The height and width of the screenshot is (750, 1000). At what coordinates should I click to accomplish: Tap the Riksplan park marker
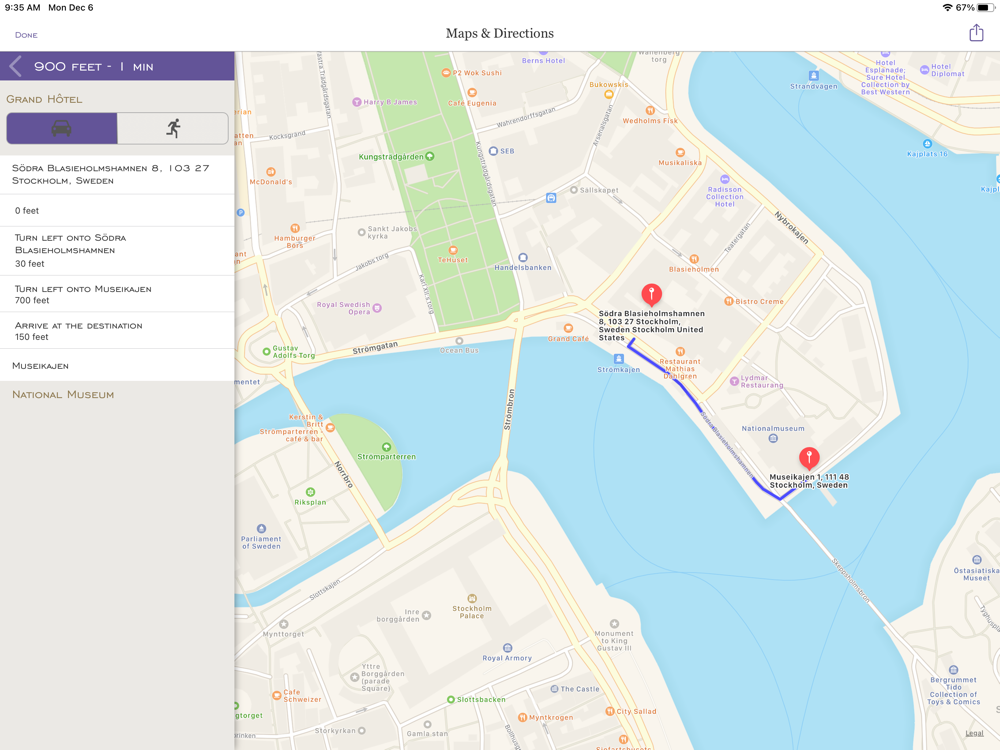[310, 492]
